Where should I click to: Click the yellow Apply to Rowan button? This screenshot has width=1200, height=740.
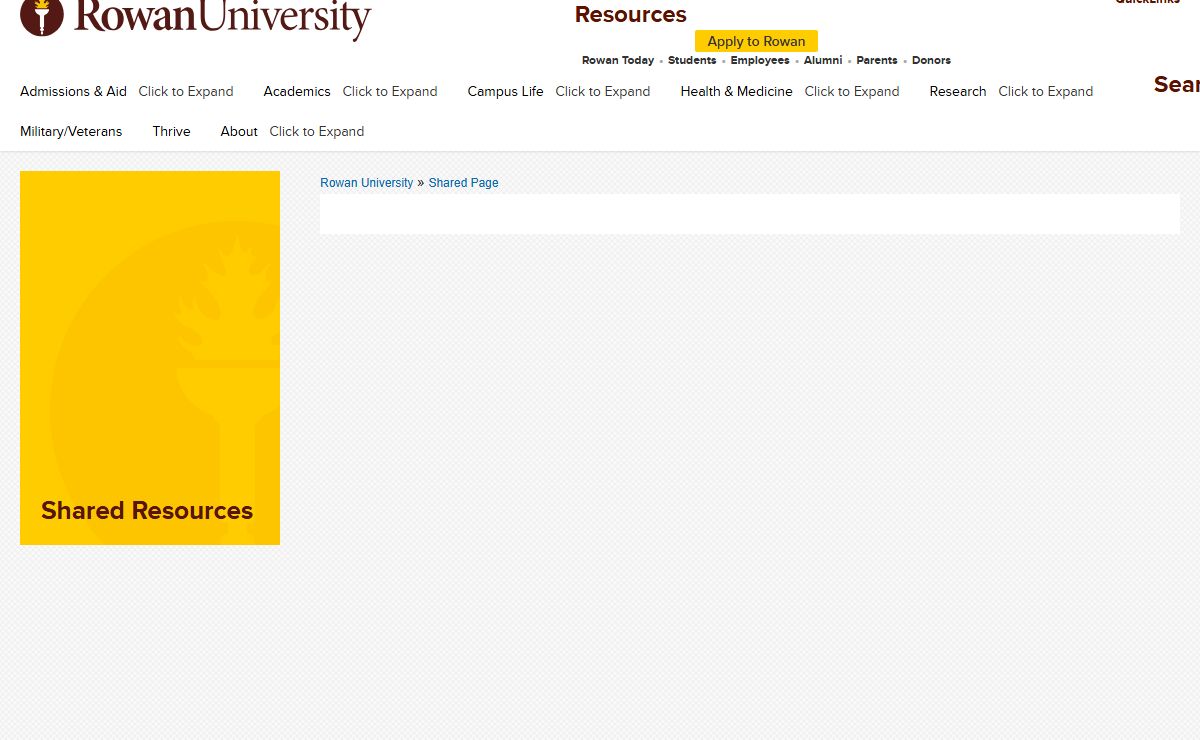point(756,41)
